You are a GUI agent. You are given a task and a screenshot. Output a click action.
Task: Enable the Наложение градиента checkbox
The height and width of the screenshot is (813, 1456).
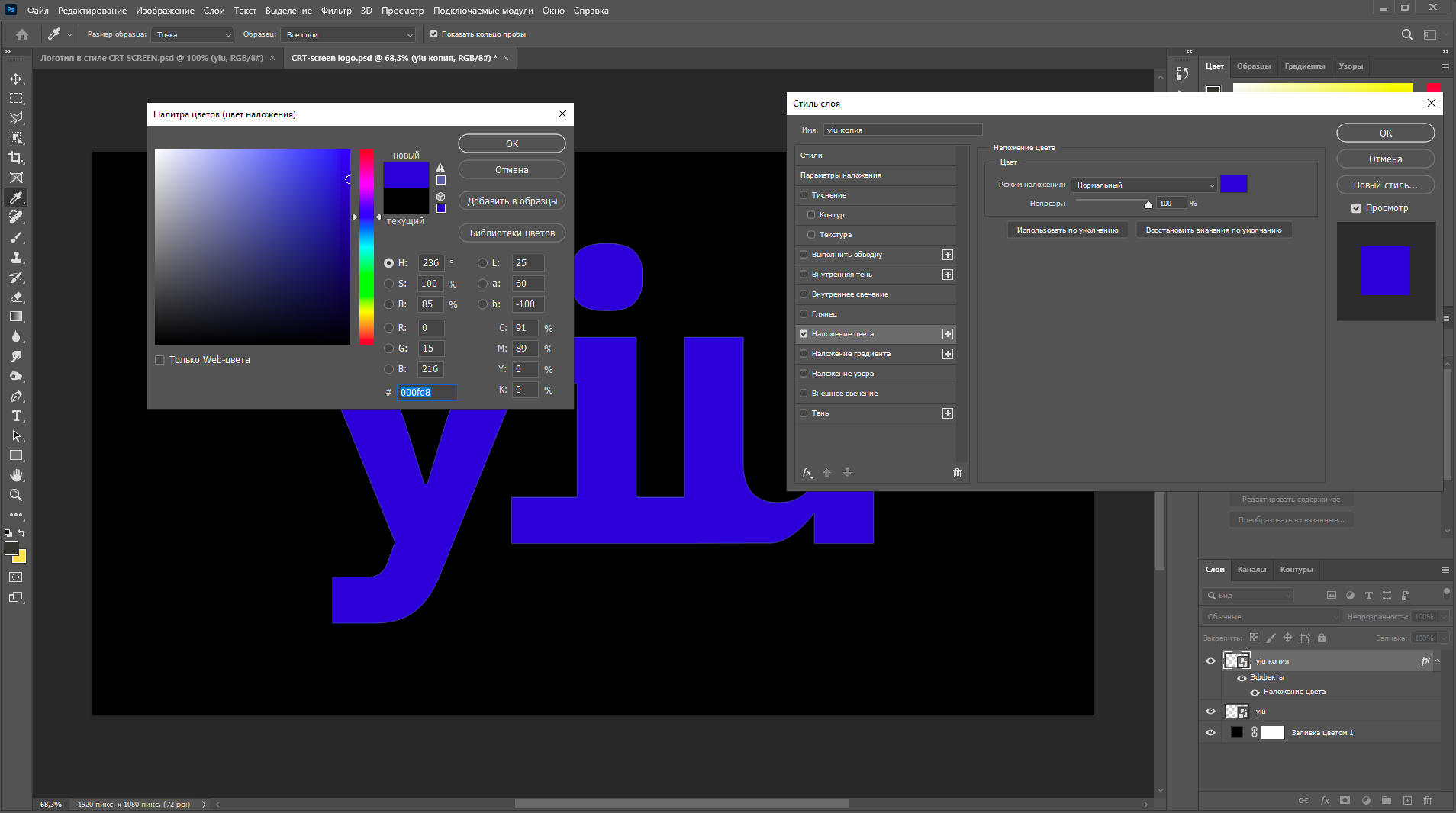tap(804, 354)
